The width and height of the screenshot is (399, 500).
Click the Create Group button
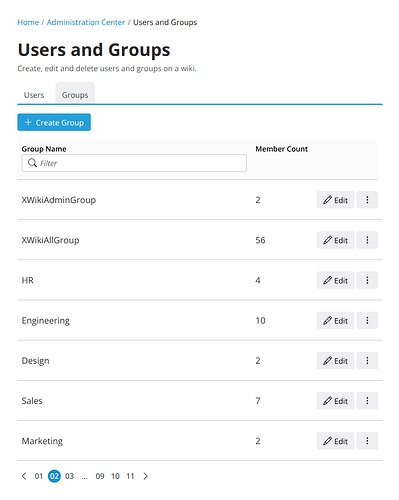[x=54, y=122]
